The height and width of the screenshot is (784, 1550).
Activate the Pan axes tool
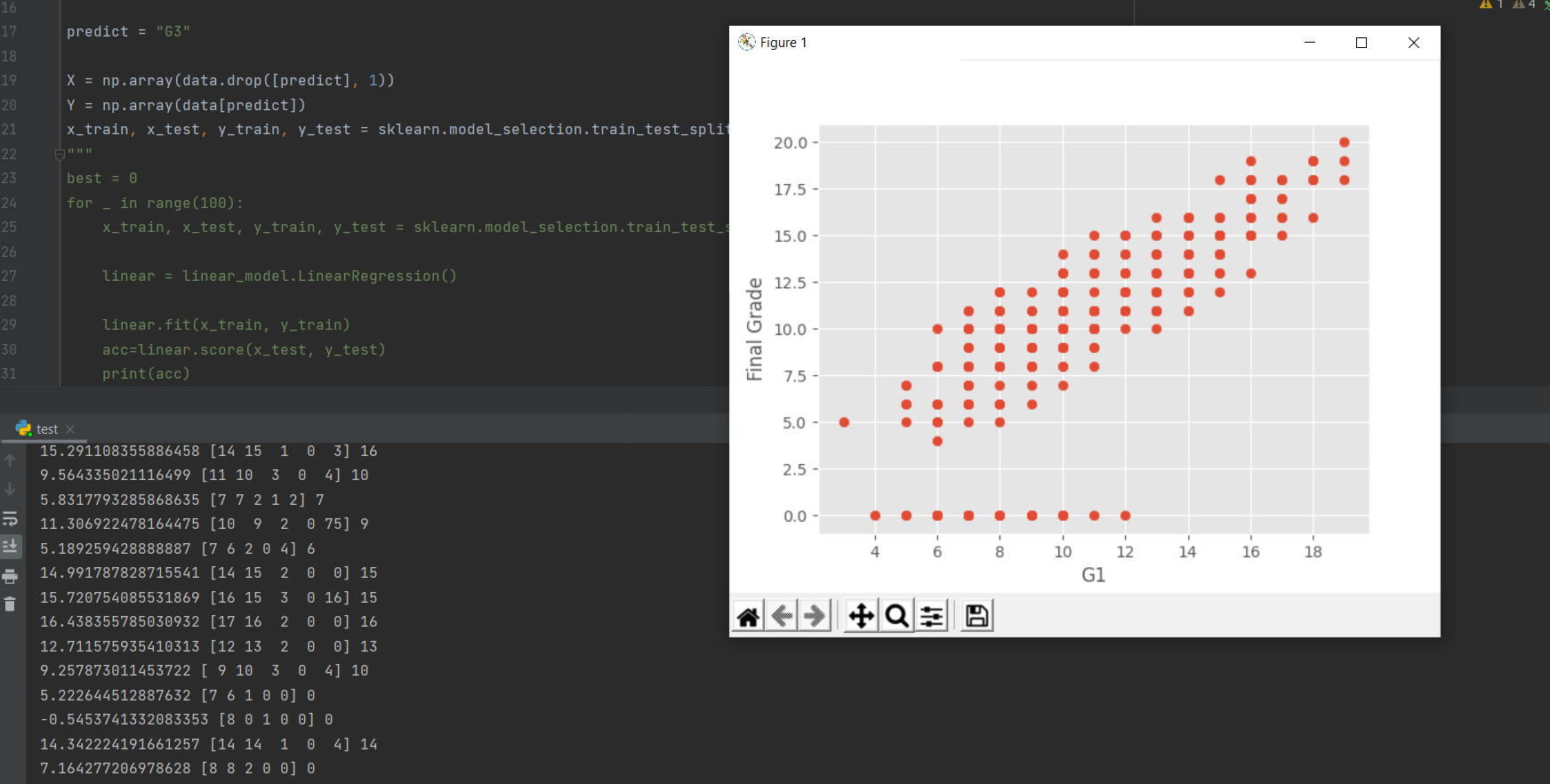tap(861, 616)
